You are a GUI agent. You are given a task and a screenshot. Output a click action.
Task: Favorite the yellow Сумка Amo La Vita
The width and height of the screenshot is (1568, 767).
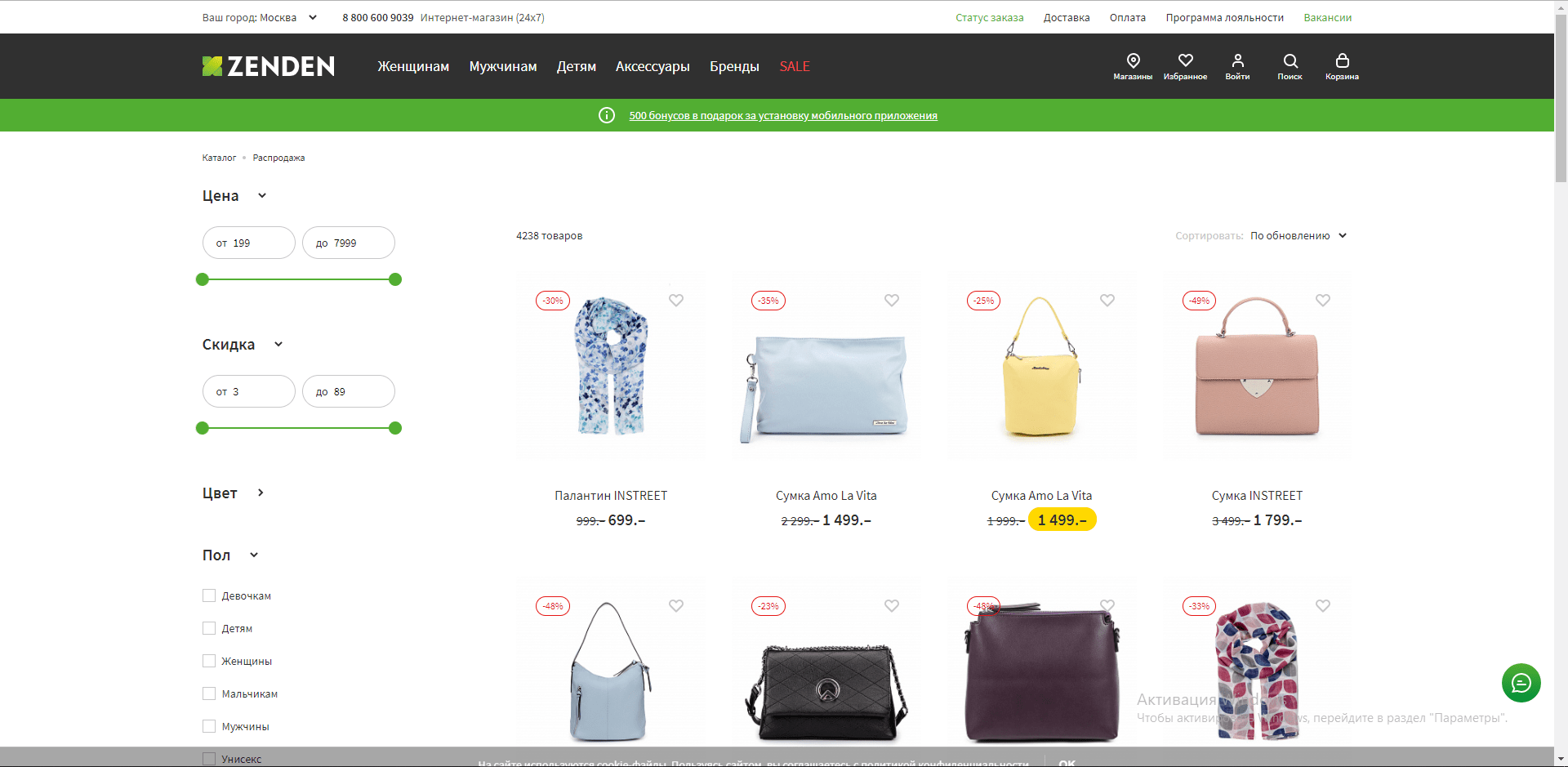pyautogui.click(x=1107, y=300)
